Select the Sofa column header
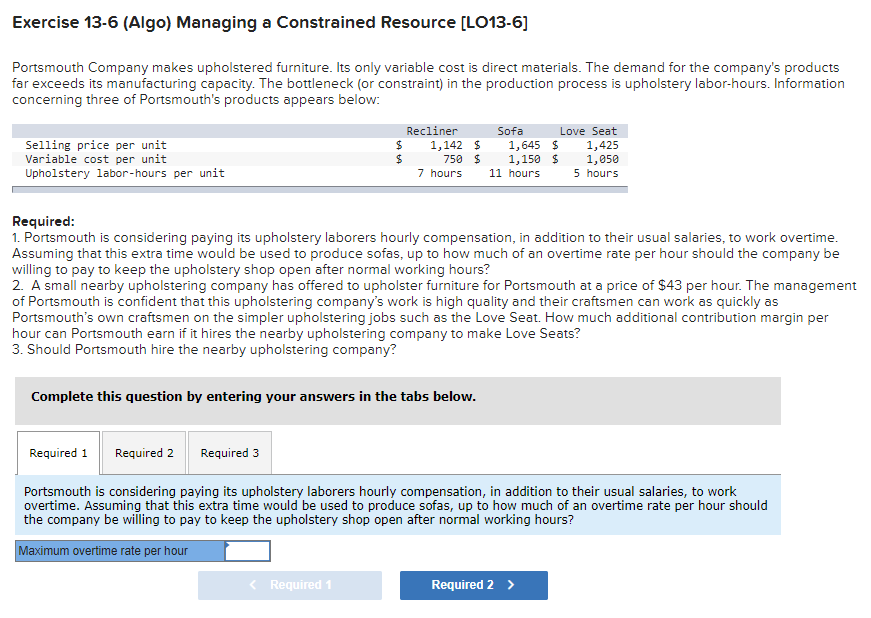The image size is (871, 618). (510, 130)
